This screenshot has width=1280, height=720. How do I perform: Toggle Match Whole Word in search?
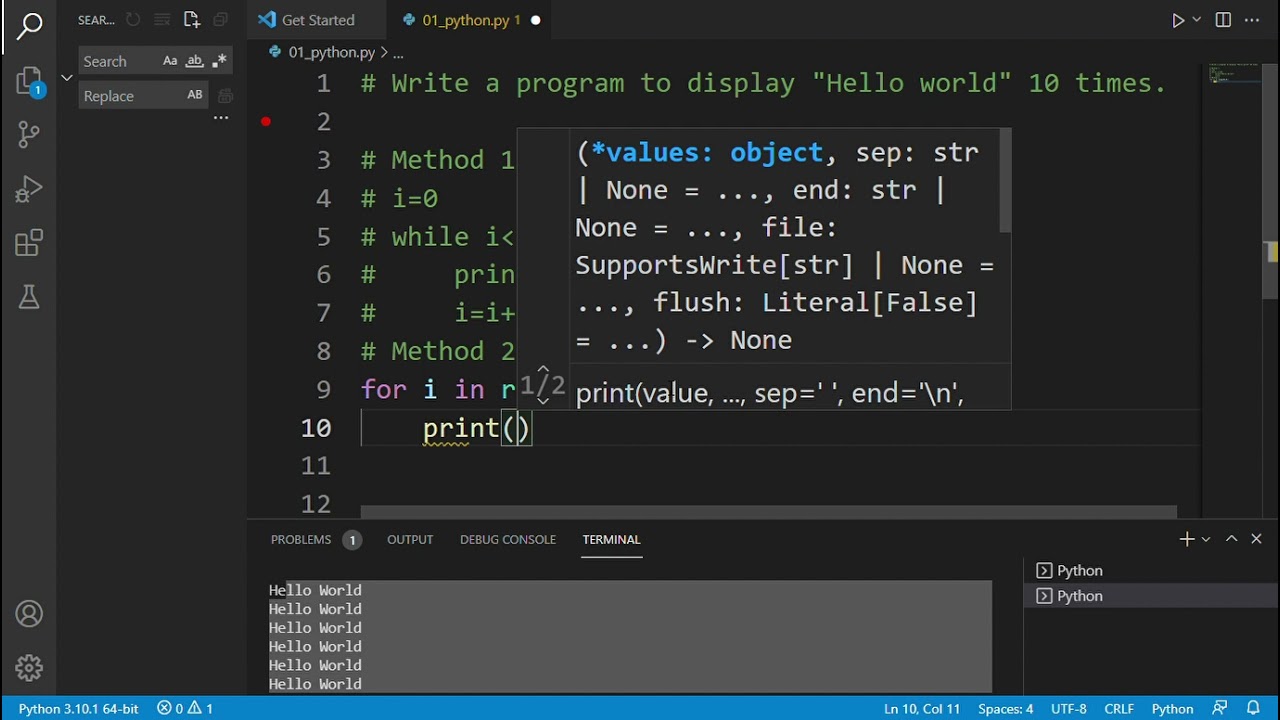click(x=195, y=61)
